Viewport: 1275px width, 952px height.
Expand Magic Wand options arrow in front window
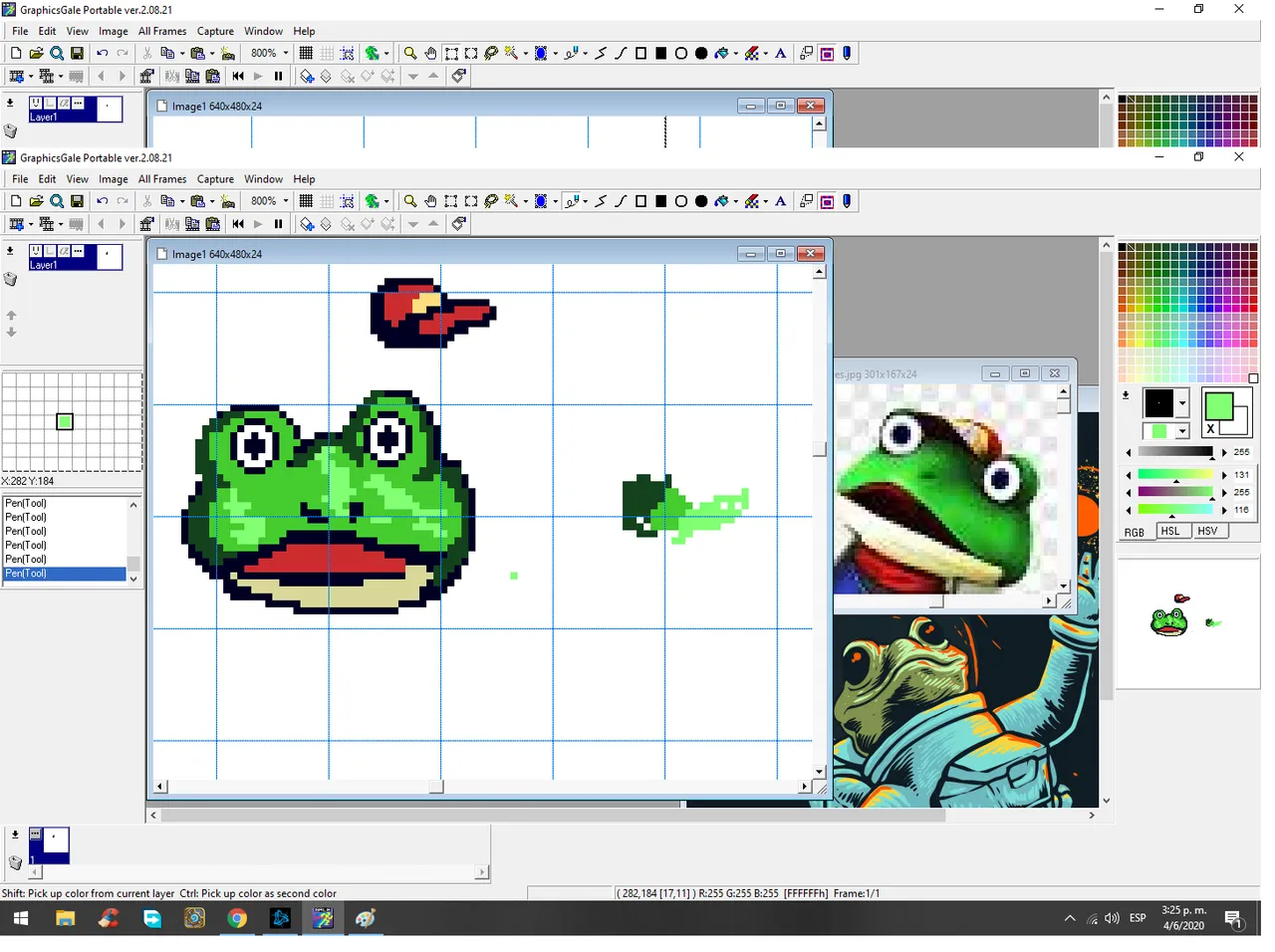pos(525,201)
